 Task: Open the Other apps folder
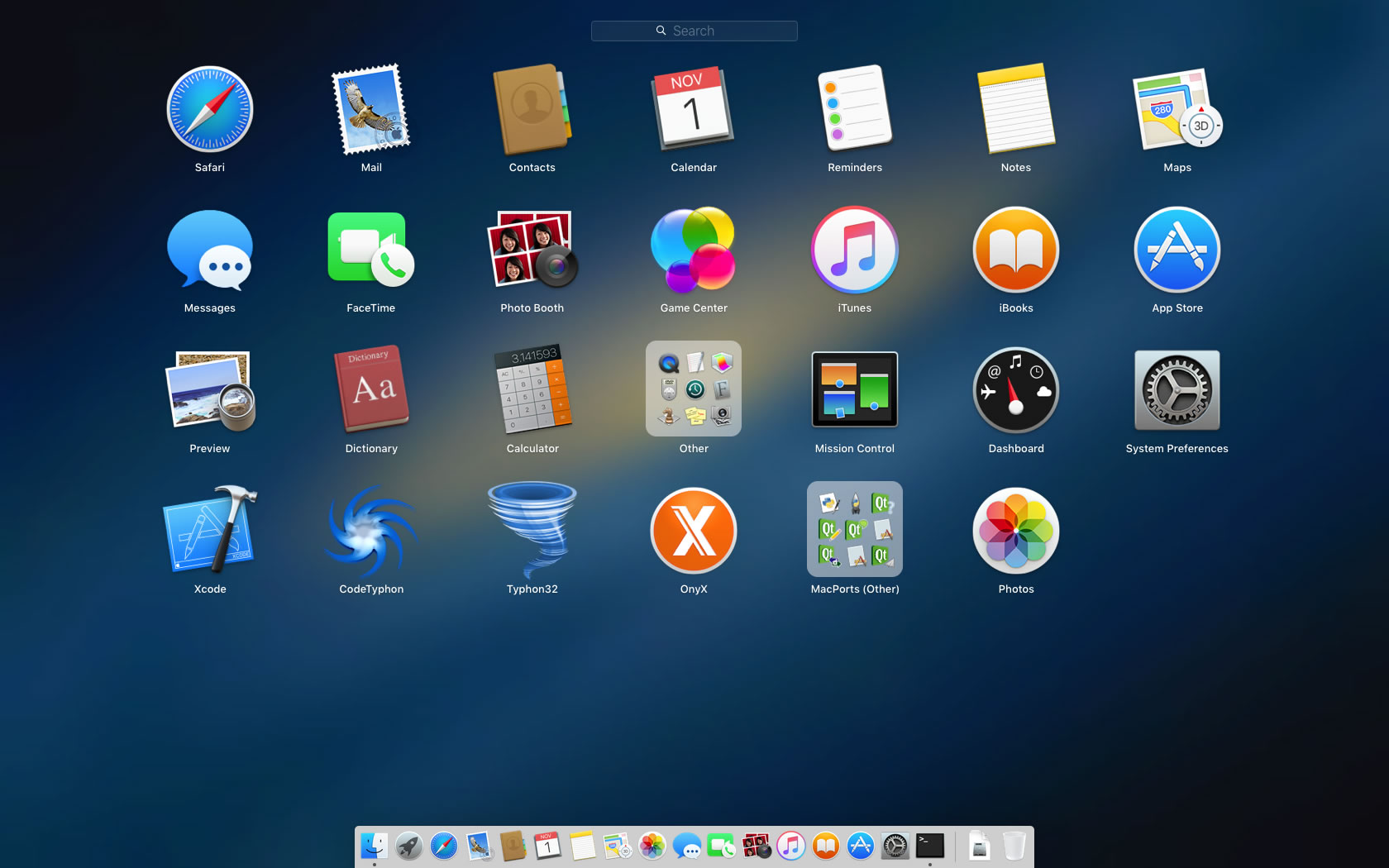(694, 389)
